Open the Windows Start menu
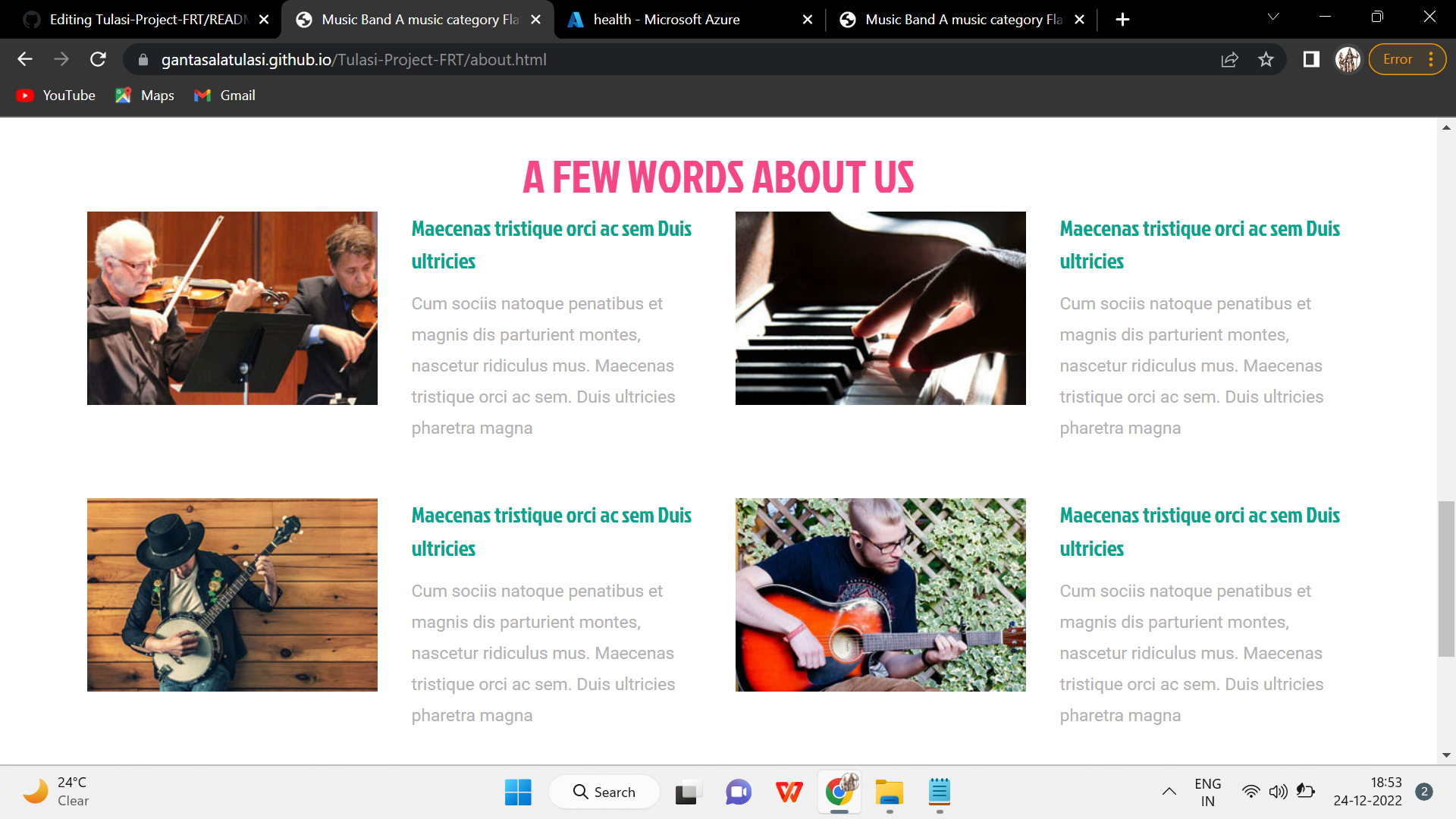 click(518, 792)
